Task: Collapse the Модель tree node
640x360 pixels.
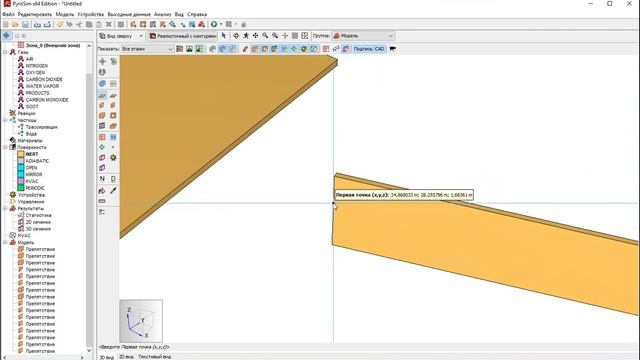Action: 5,242
